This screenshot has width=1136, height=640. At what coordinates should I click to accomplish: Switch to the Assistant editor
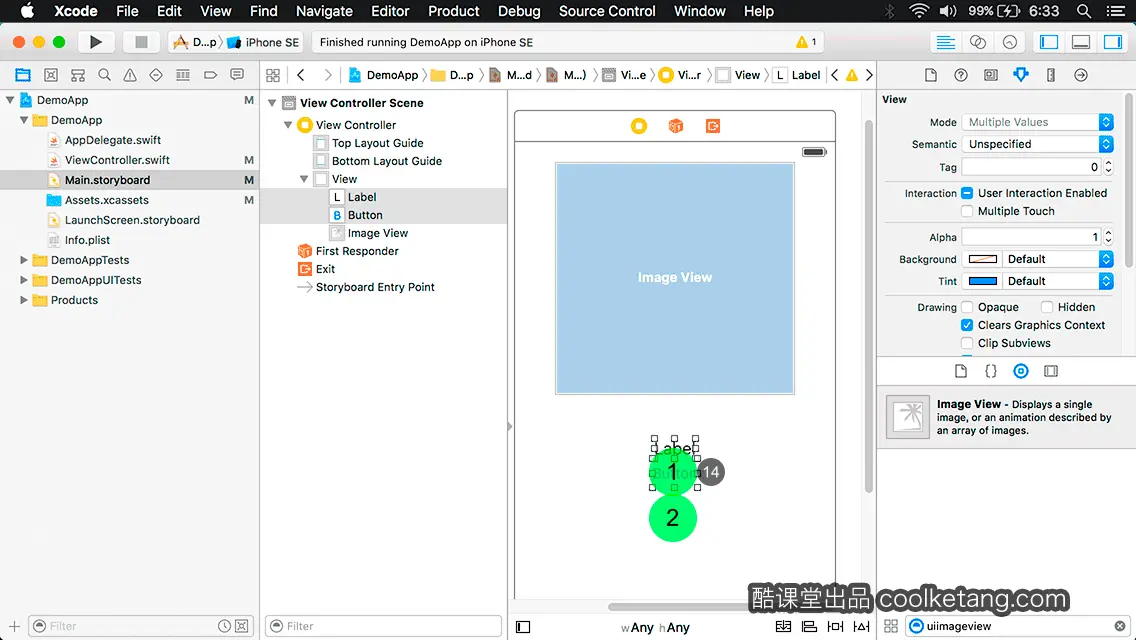tap(978, 42)
